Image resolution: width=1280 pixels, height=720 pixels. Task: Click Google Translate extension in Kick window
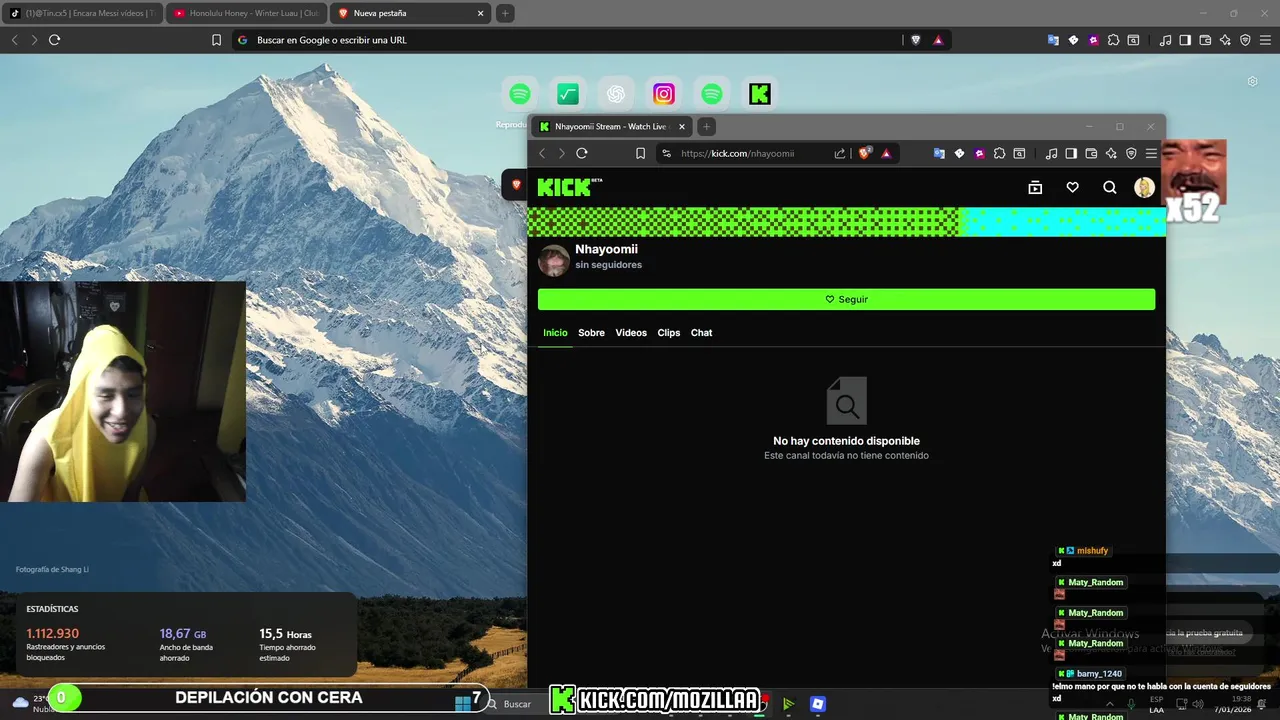tap(939, 153)
